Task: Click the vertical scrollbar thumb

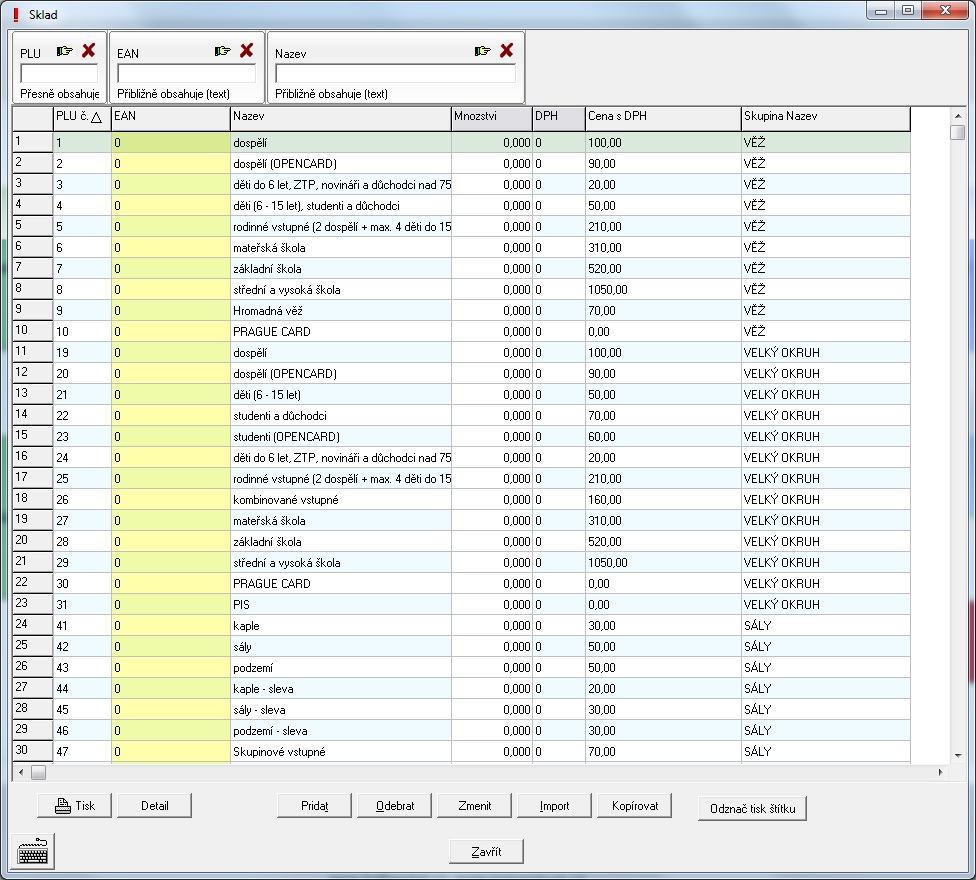Action: [x=958, y=133]
